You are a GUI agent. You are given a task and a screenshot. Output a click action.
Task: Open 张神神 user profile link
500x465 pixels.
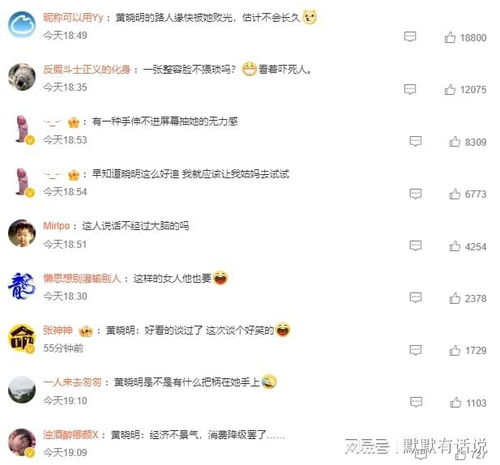(x=58, y=330)
